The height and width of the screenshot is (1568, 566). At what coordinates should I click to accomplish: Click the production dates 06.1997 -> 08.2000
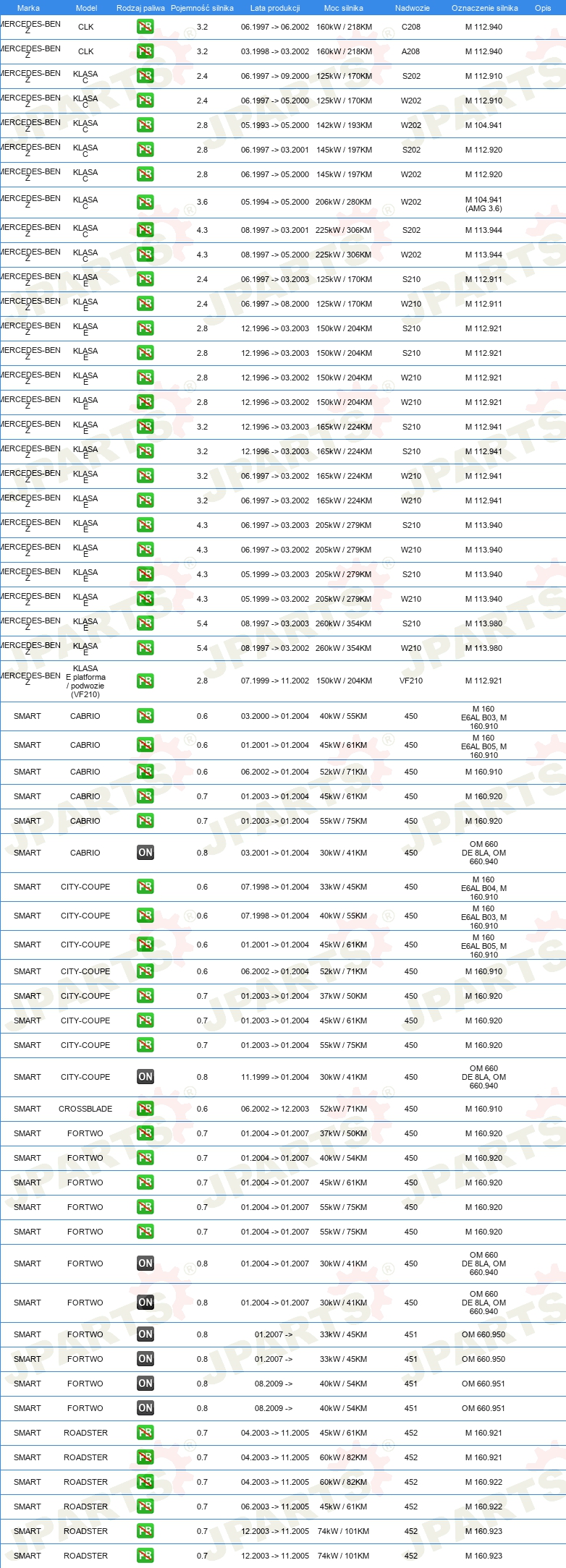pyautogui.click(x=275, y=304)
